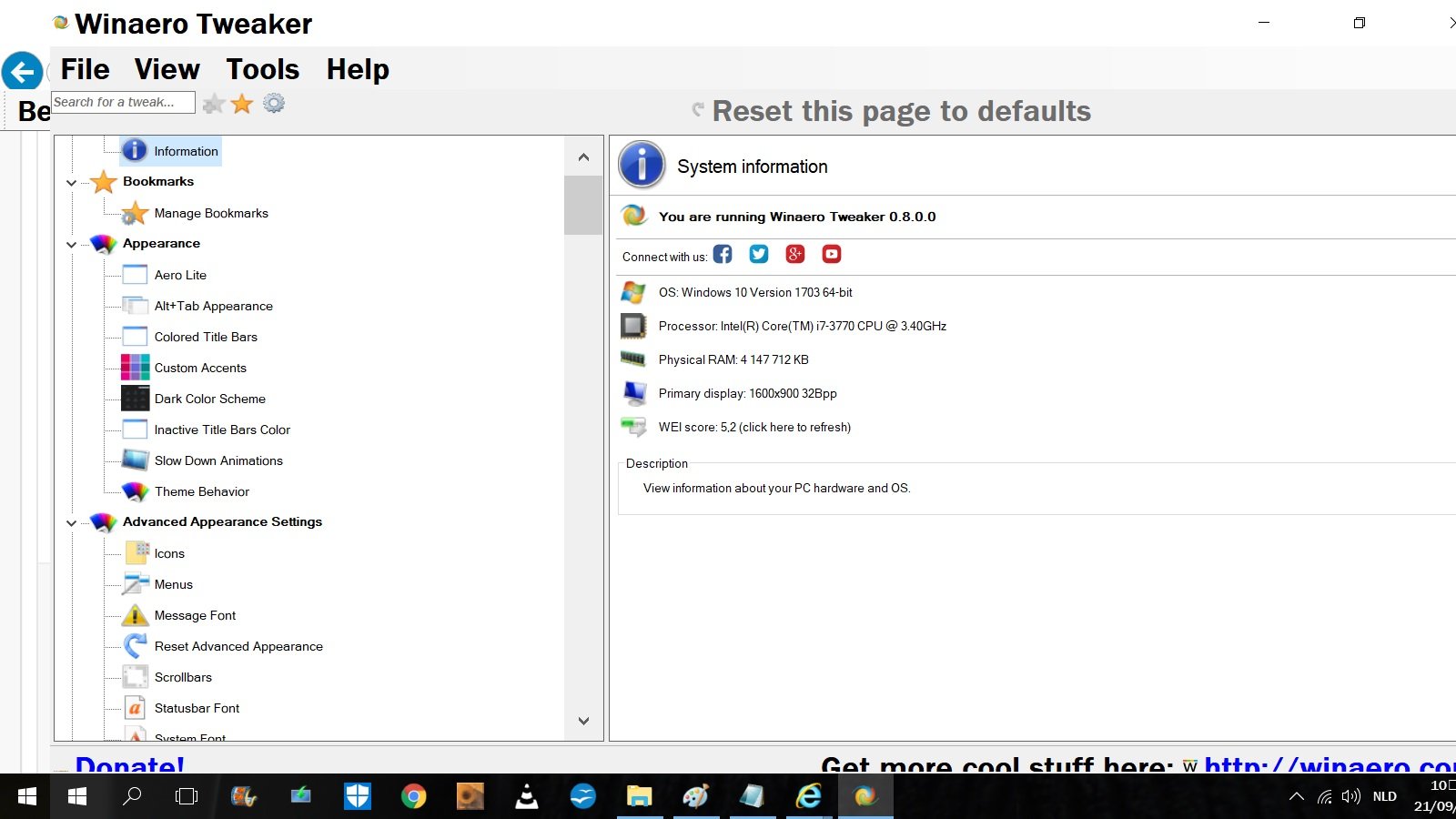
Task: Click the Processor Intel Core i7-3770 text
Action: point(803,326)
